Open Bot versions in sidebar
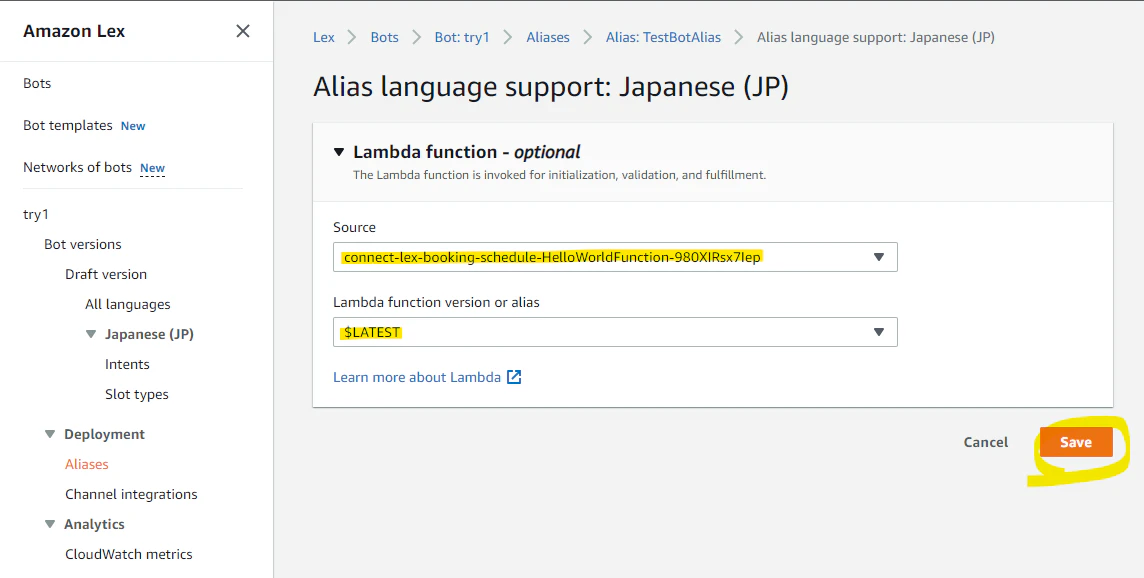1144x578 pixels. [82, 244]
